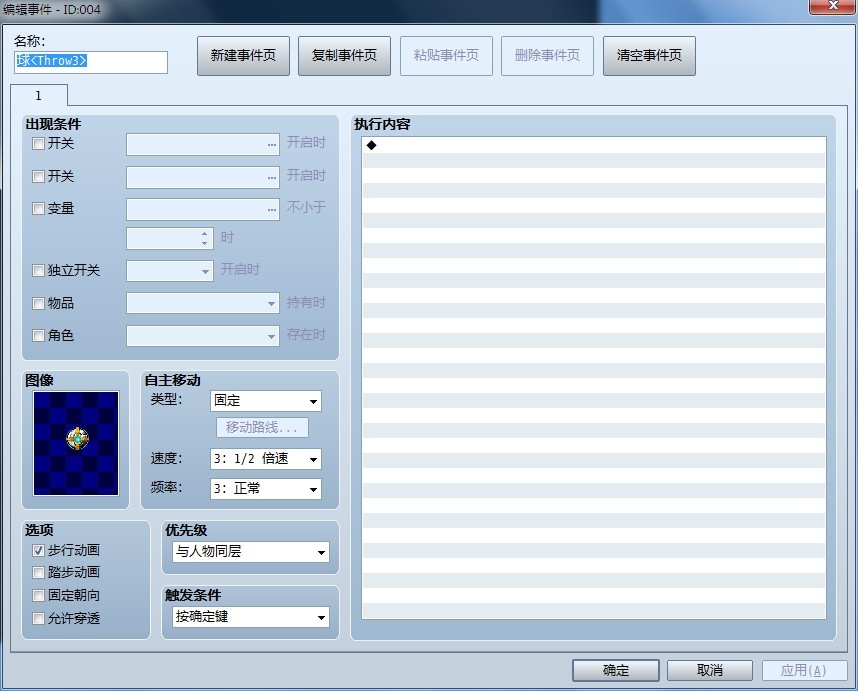
Task: Open the 独立开关 dropdown
Action: 170,271
